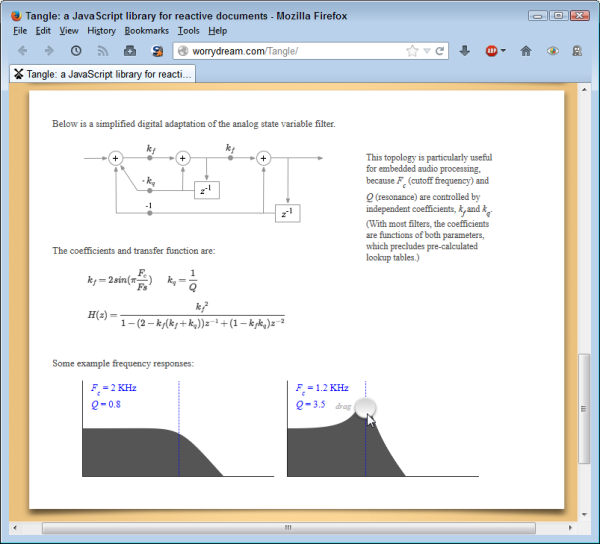Click the back navigation arrow
The image size is (600, 544).
pyautogui.click(x=23, y=50)
